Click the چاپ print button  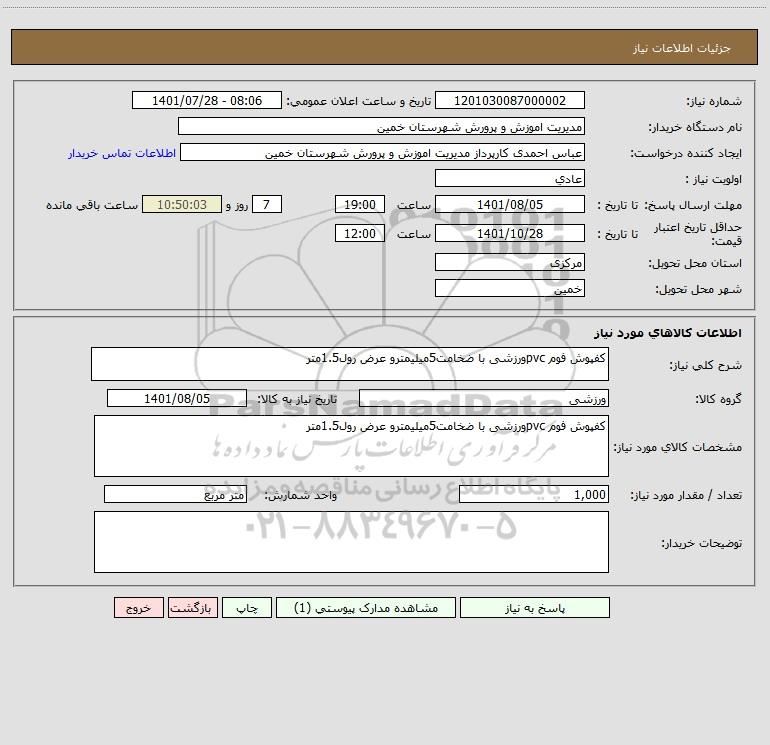(x=247, y=607)
